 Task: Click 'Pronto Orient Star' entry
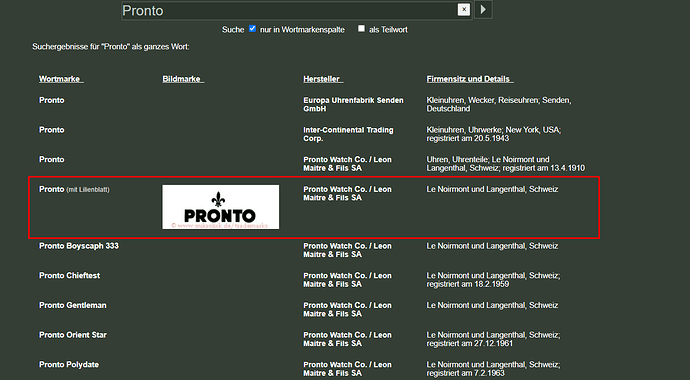73,335
